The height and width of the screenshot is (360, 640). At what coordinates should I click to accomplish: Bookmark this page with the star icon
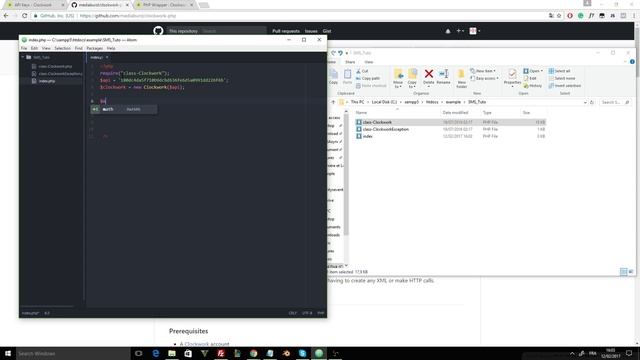pyautogui.click(x=560, y=16)
